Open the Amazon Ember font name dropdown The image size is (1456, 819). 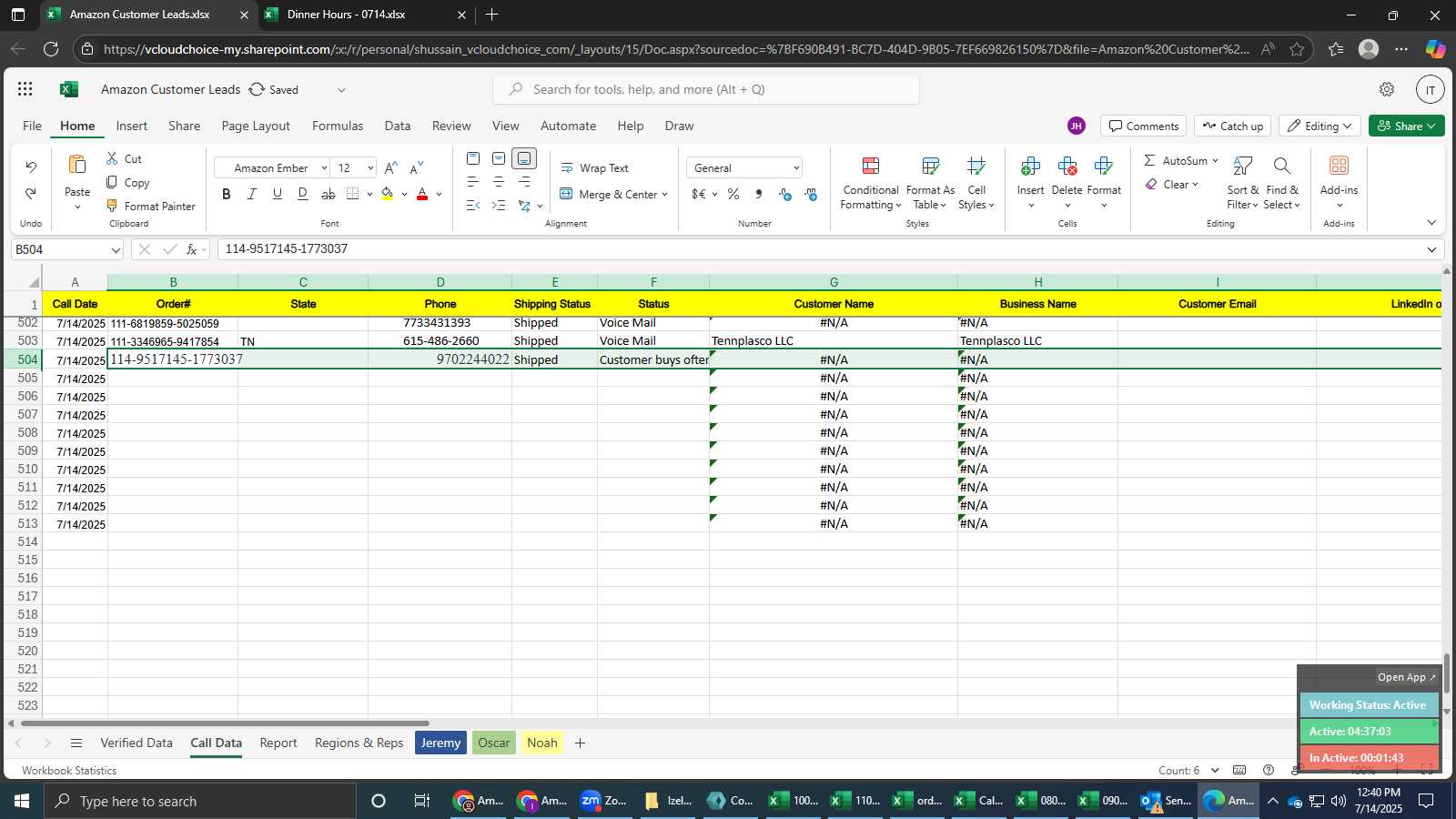[324, 168]
